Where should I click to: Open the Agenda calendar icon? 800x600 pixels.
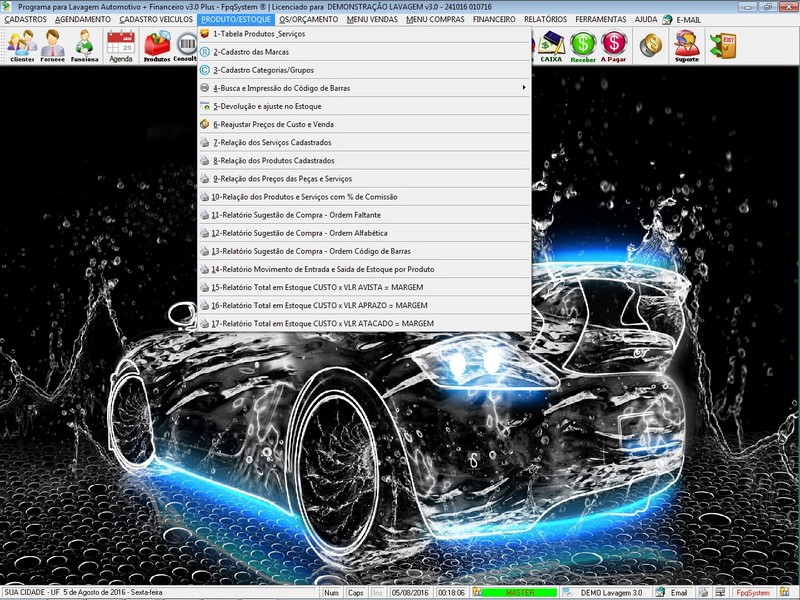tap(121, 45)
